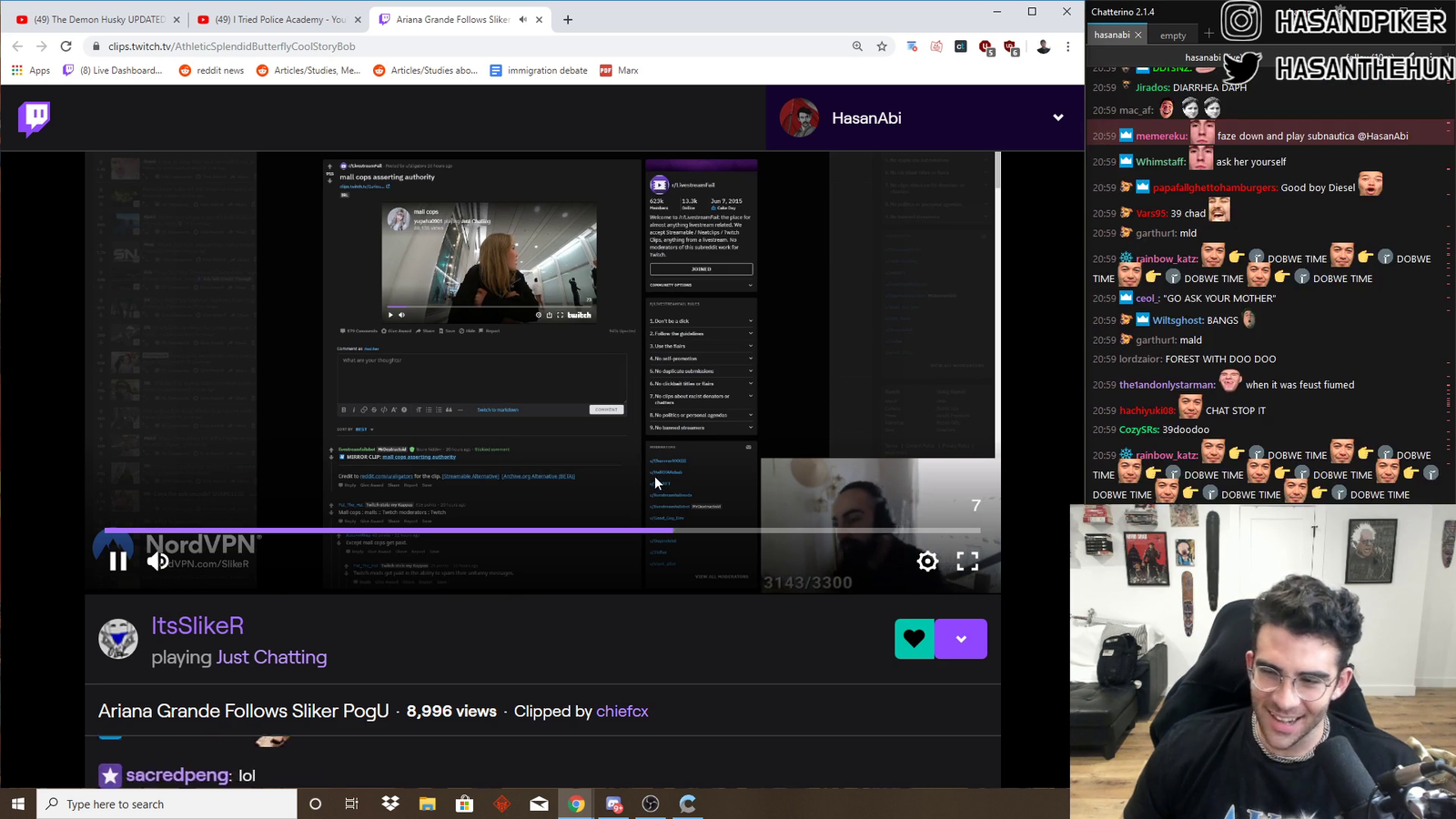Image resolution: width=1456 pixels, height=819 pixels.
Task: Open Chatterino from the taskbar
Action: pyautogui.click(x=688, y=804)
